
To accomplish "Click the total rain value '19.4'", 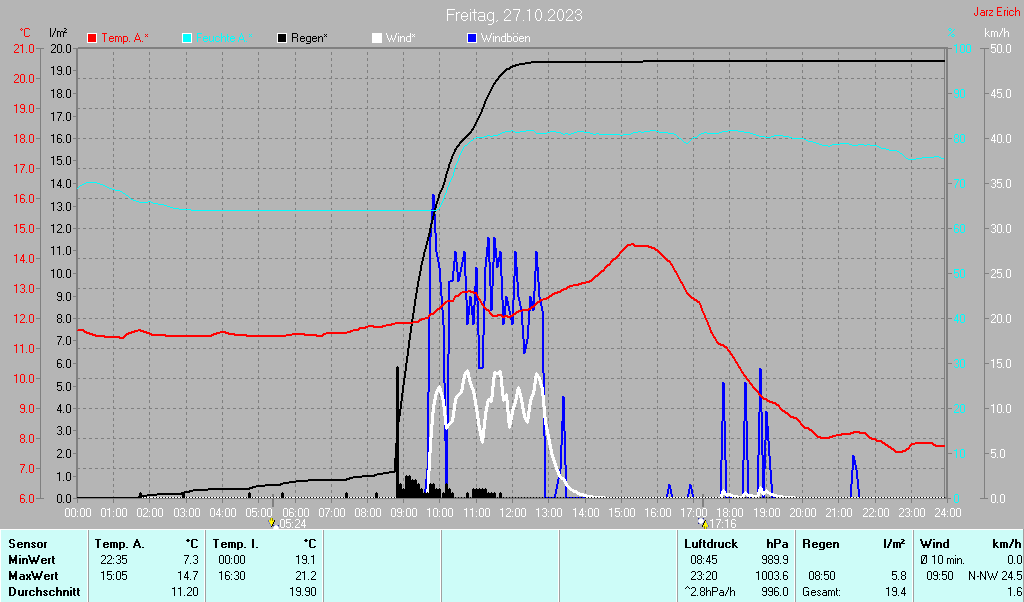I will pyautogui.click(x=896, y=592).
